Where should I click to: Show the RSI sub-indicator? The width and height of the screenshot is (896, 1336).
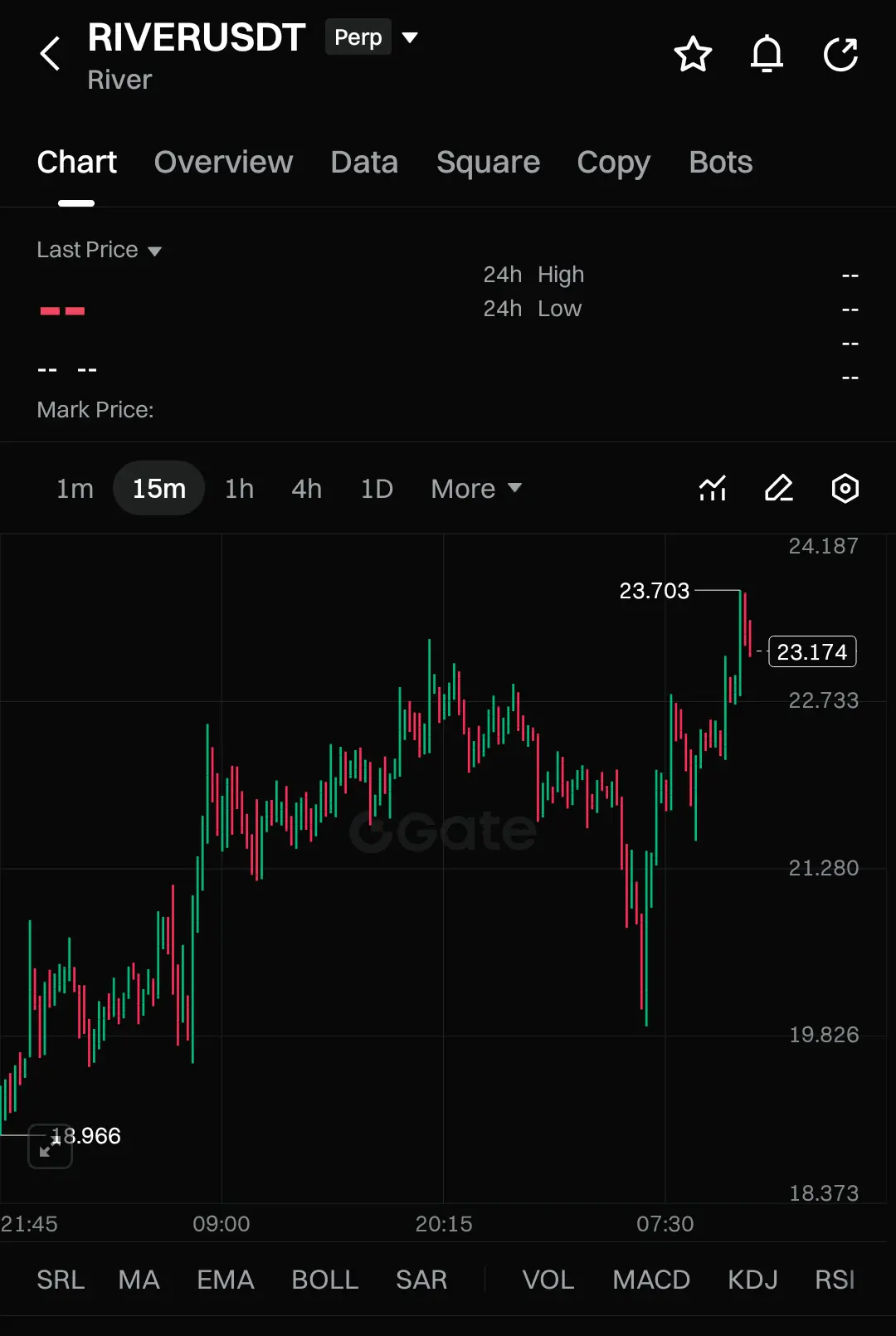pos(835,1280)
